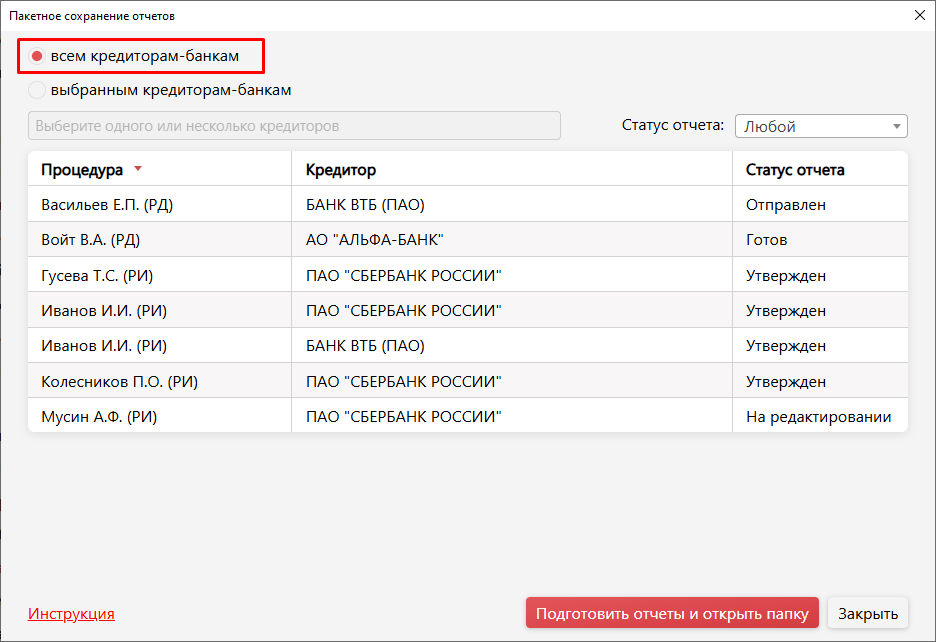
Task: Open the 'Инструкция' link
Action: pos(71,614)
